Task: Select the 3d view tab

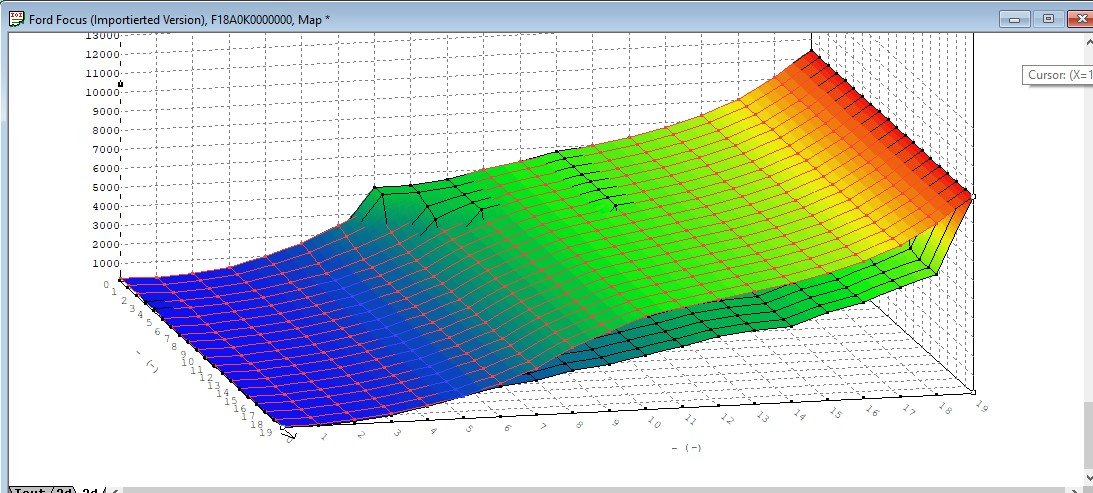Action: click(91, 490)
